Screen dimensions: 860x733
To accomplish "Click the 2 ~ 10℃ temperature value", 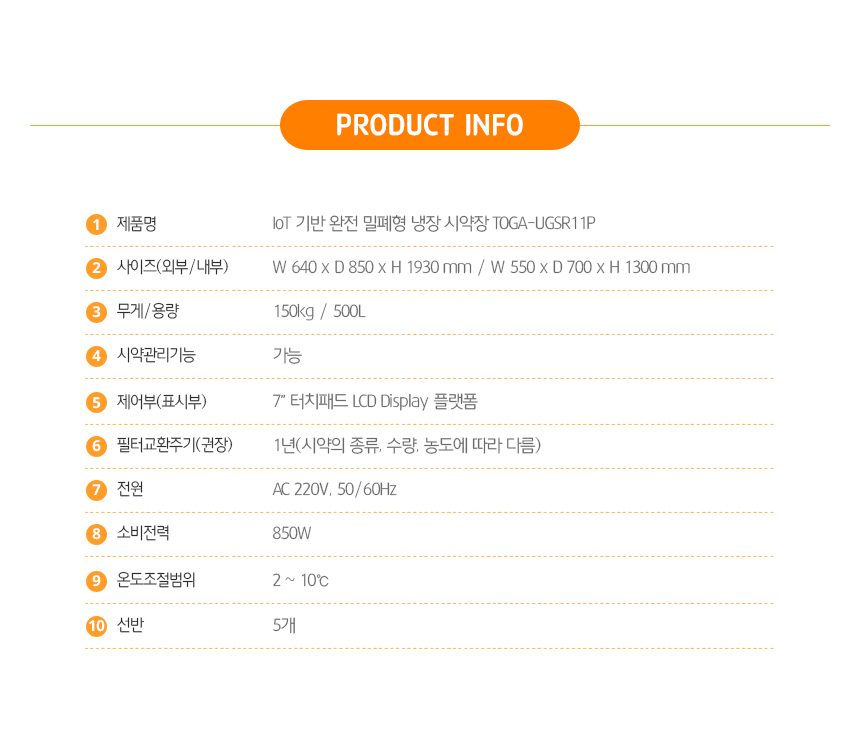I will pyautogui.click(x=300, y=580).
